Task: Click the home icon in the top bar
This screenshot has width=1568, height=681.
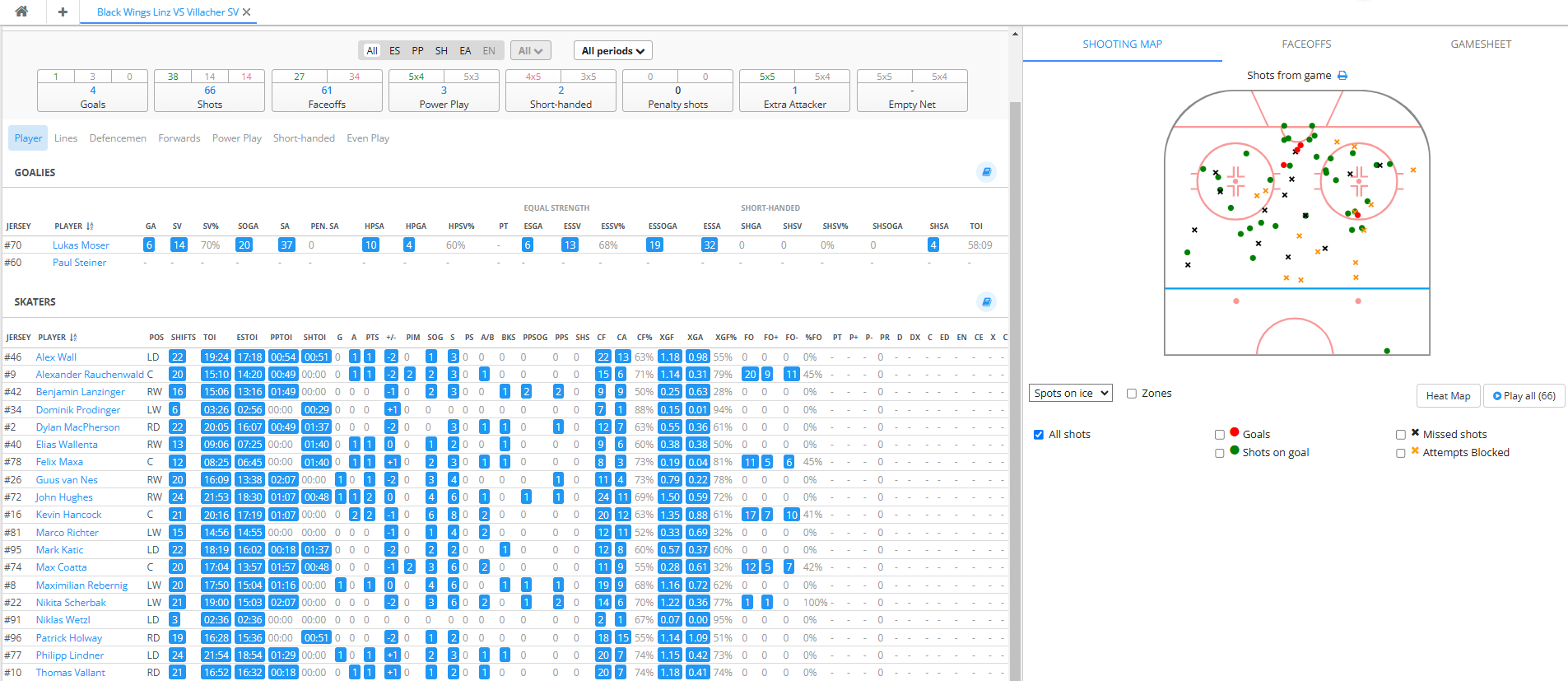Action: 21,12
